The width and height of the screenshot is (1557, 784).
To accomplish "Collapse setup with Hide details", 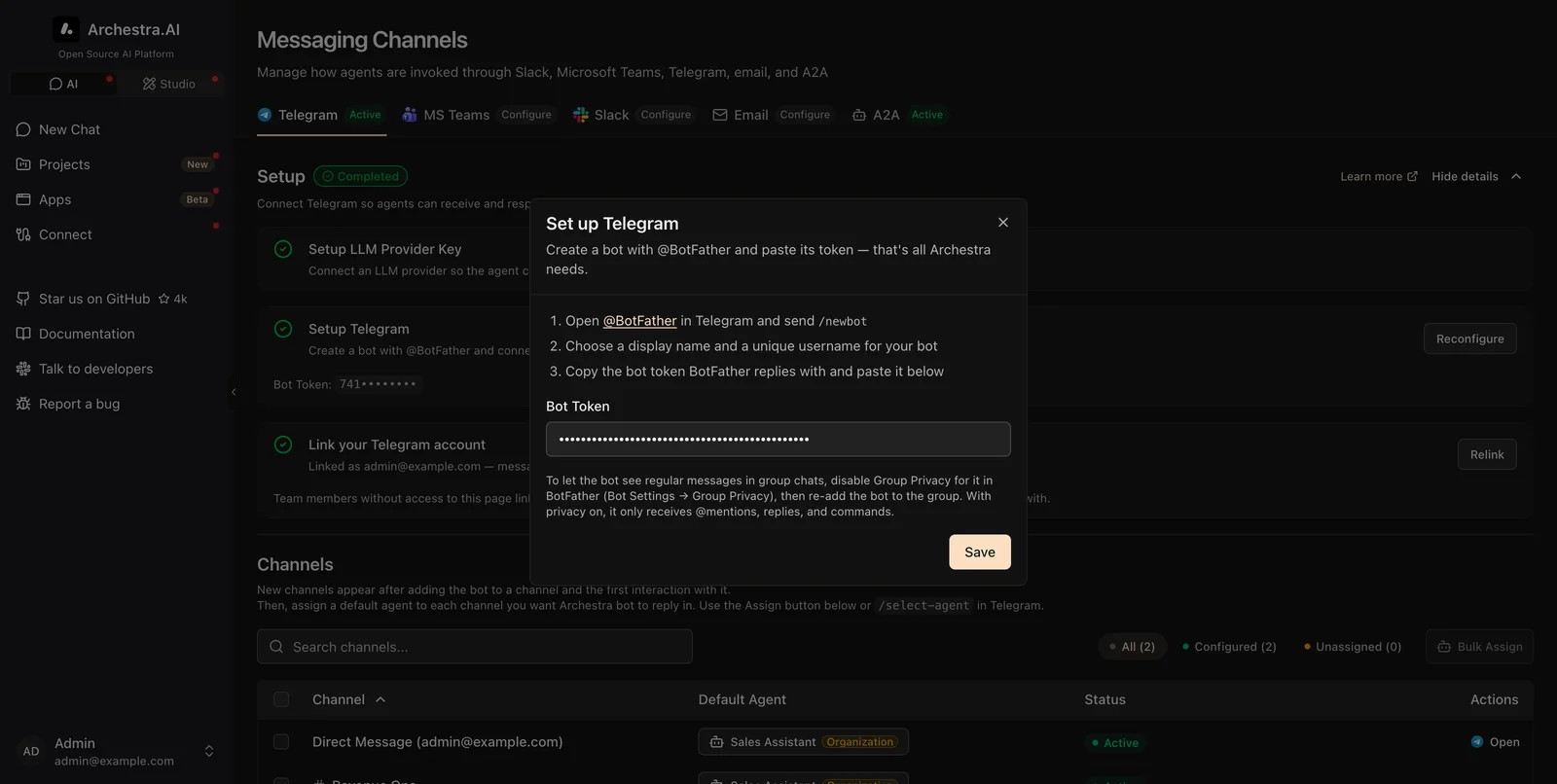I will pos(1476,176).
